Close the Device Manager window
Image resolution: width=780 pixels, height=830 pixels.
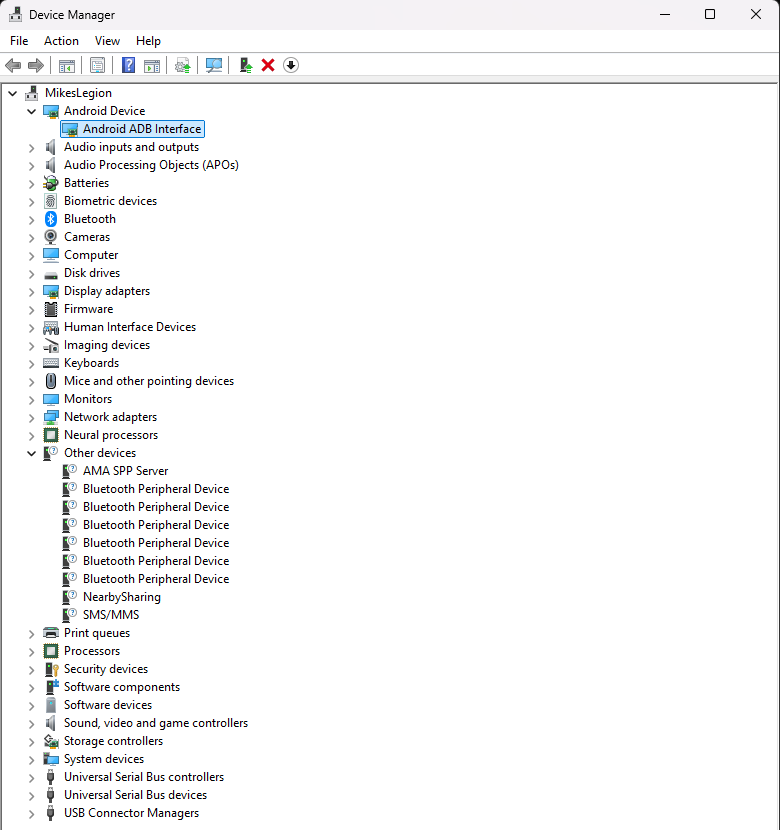[756, 14]
